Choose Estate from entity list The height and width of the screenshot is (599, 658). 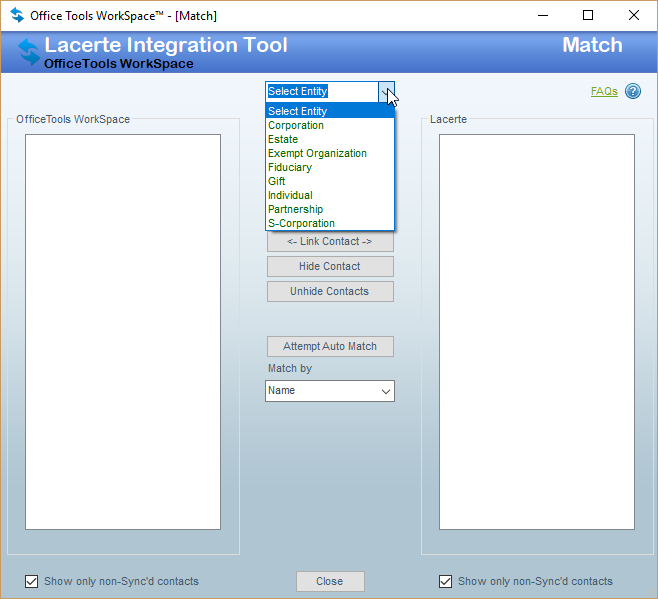(330, 139)
